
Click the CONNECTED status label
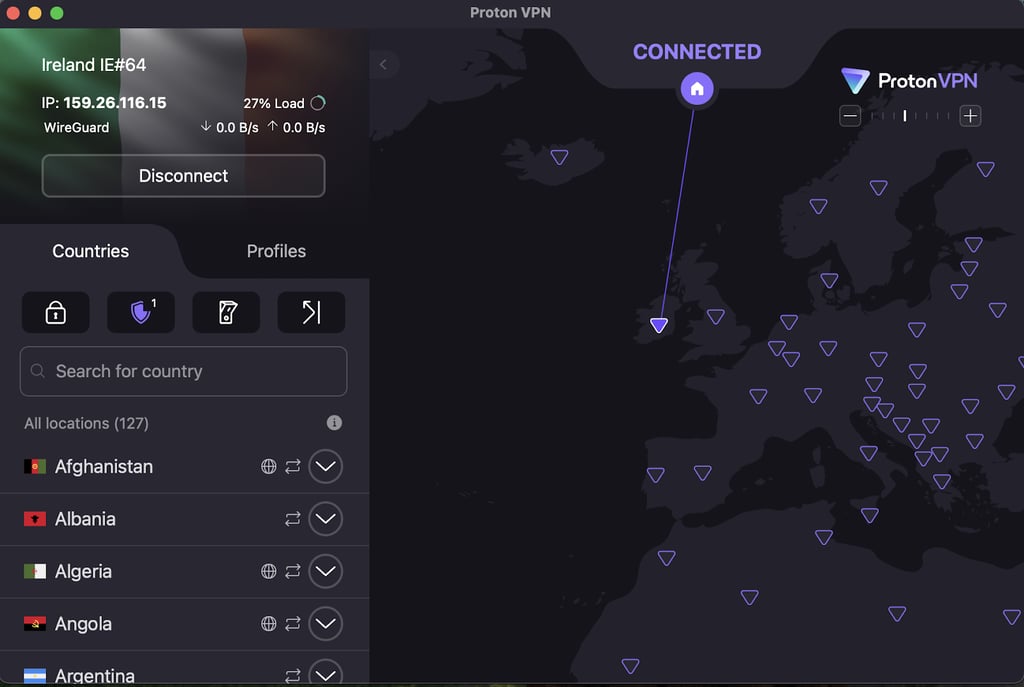(x=697, y=52)
